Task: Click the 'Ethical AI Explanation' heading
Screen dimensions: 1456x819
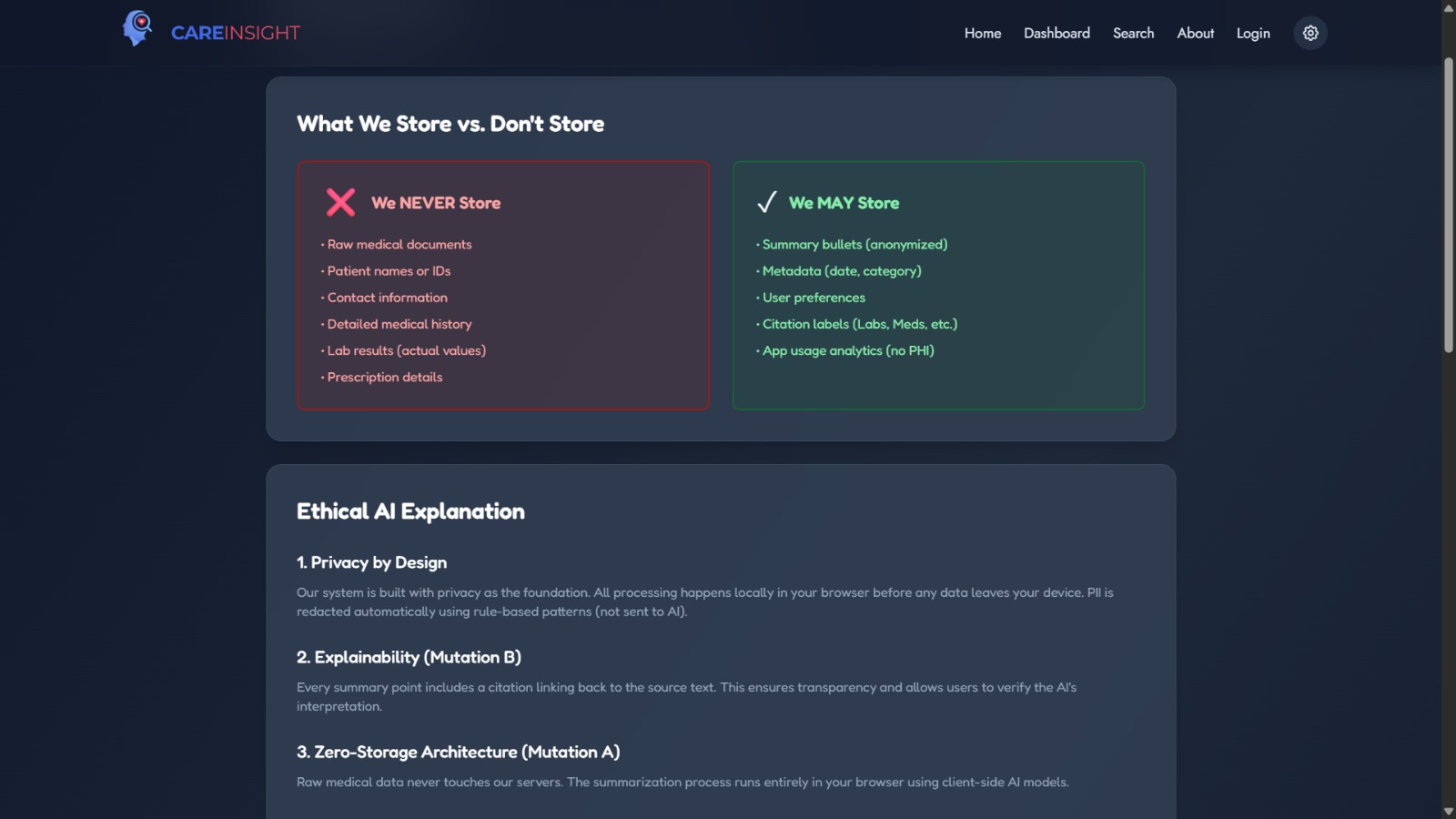Action: [x=409, y=511]
